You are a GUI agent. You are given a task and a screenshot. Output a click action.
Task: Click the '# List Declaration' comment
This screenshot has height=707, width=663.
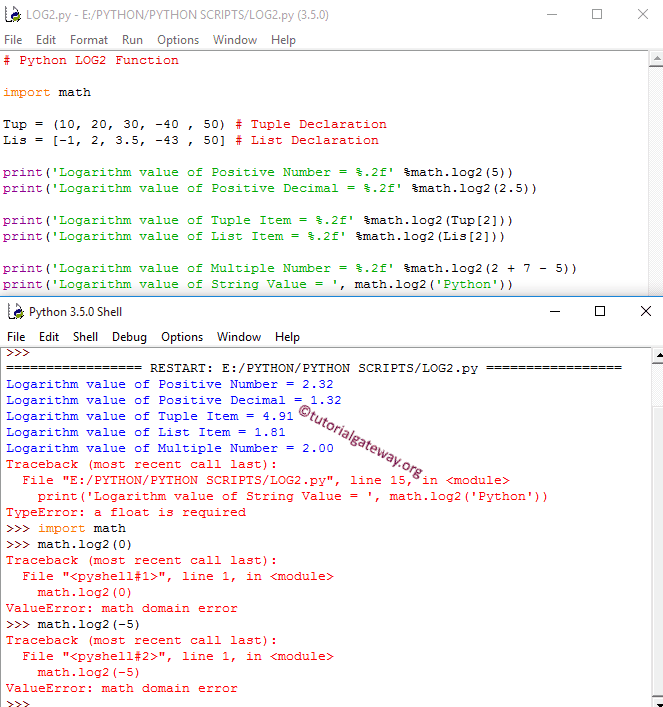coord(307,140)
